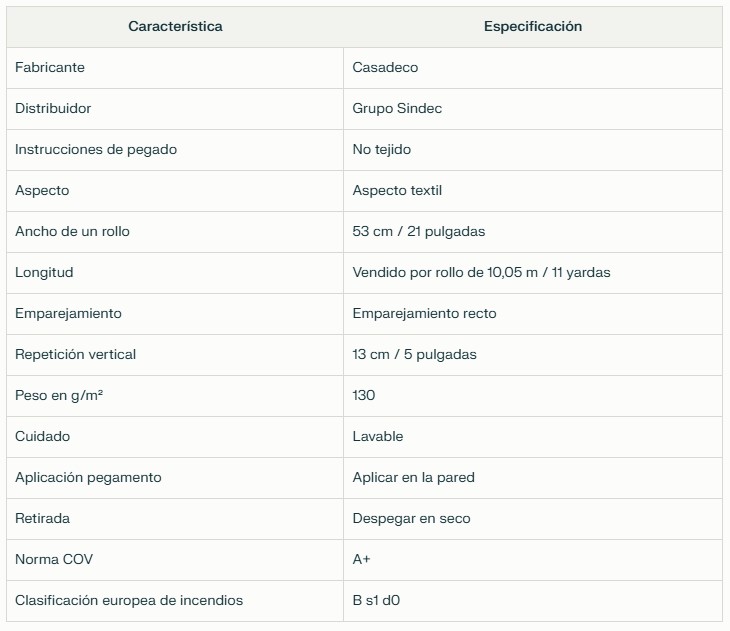Click the Vendido por rollo de 10,05 m text
Viewport: 730px width, 631px height.
[x=445, y=272]
